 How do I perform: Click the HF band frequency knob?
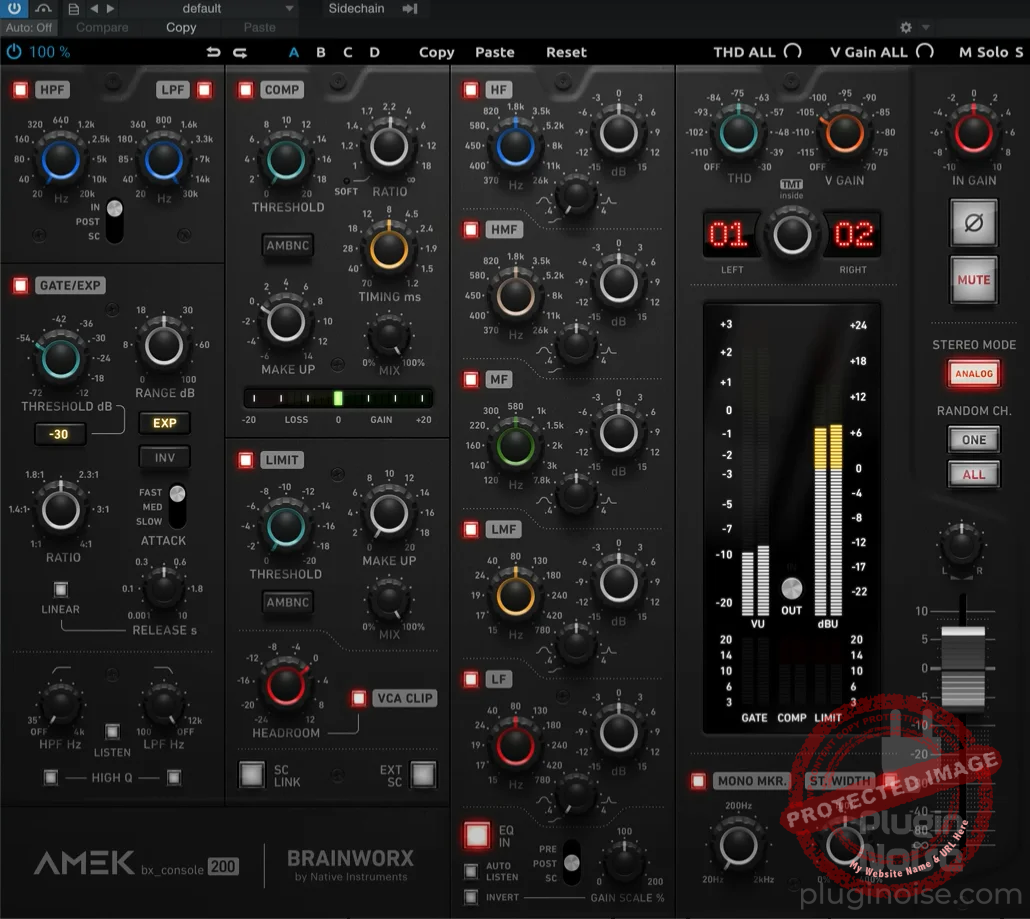tap(516, 146)
